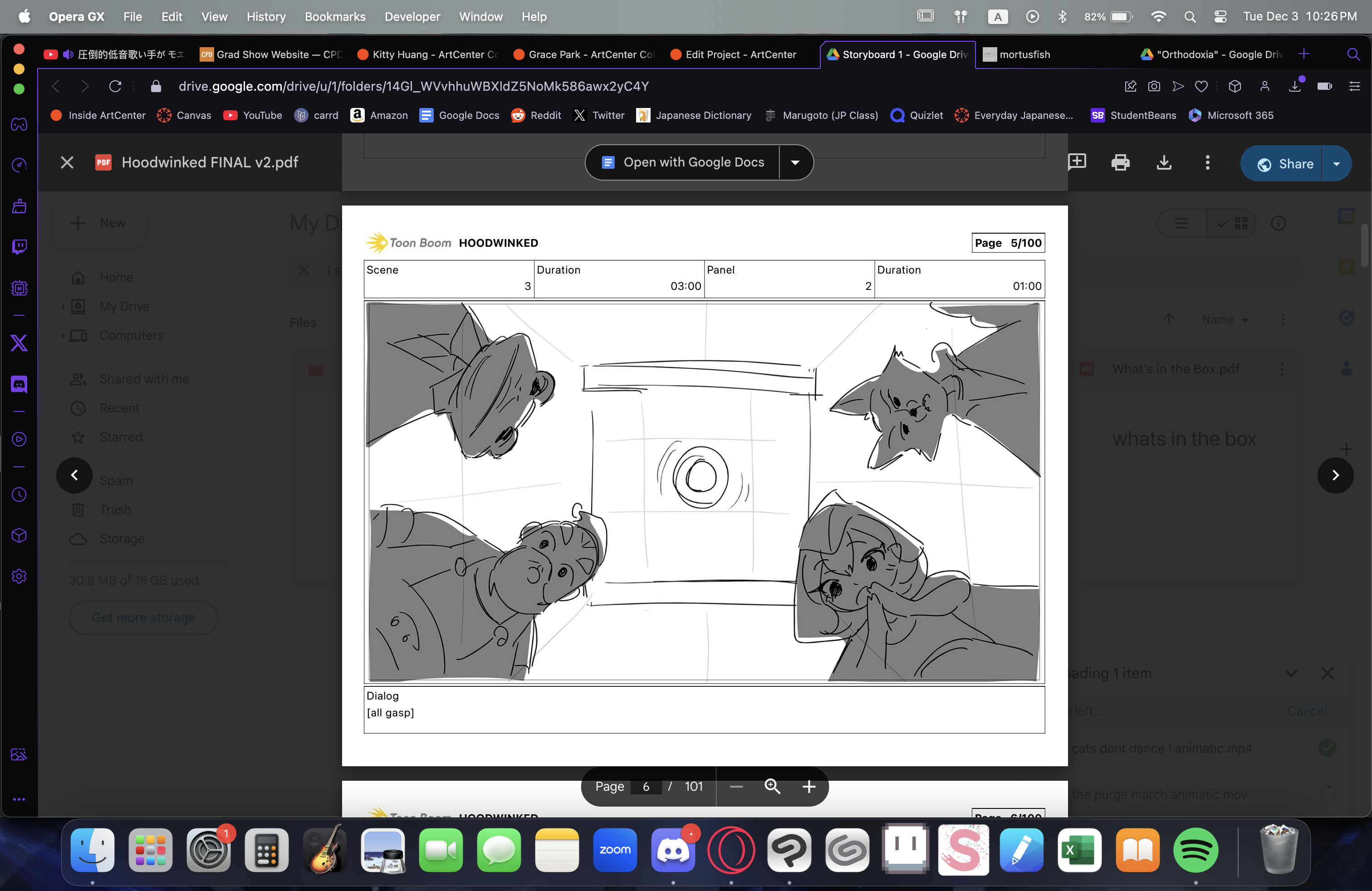Screen dimensions: 1372x891
Task: Click the Add comment icon
Action: [1076, 162]
